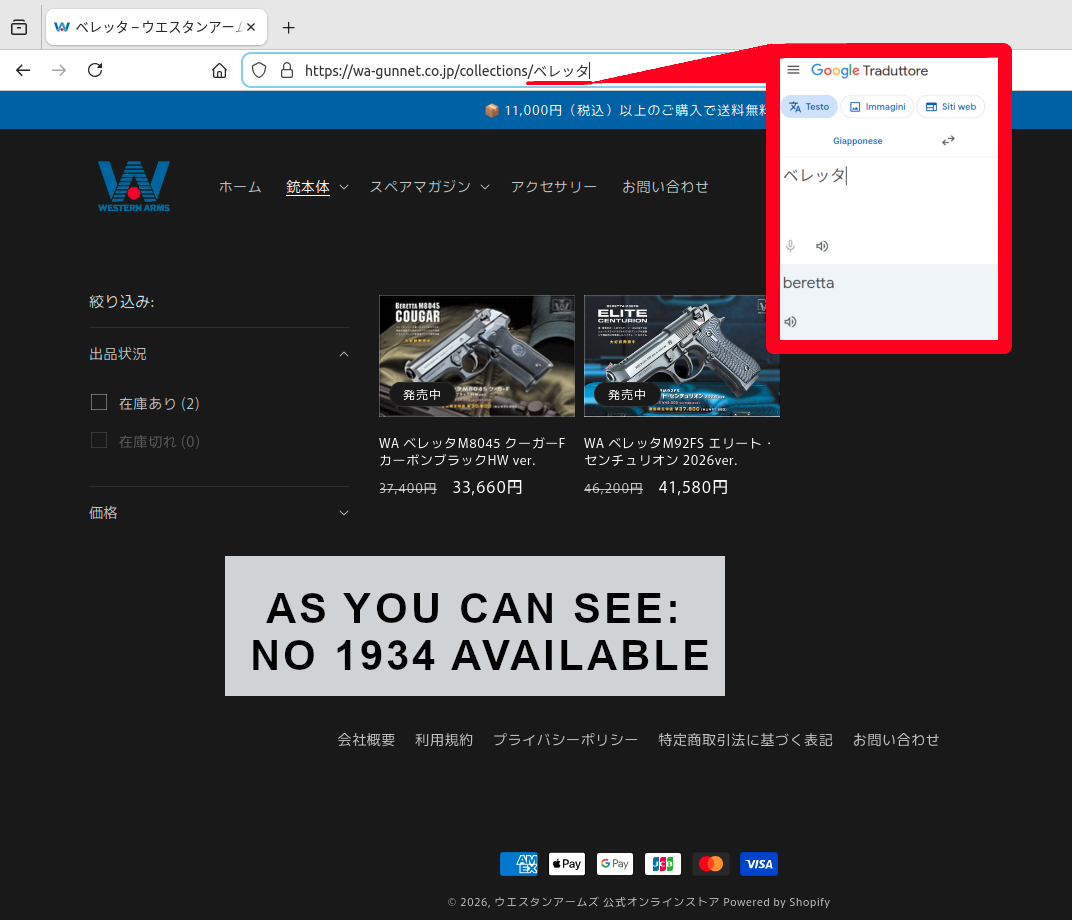Viewport: 1072px width, 920px height.
Task: Listen to the beretta translation speaker
Action: tap(790, 322)
